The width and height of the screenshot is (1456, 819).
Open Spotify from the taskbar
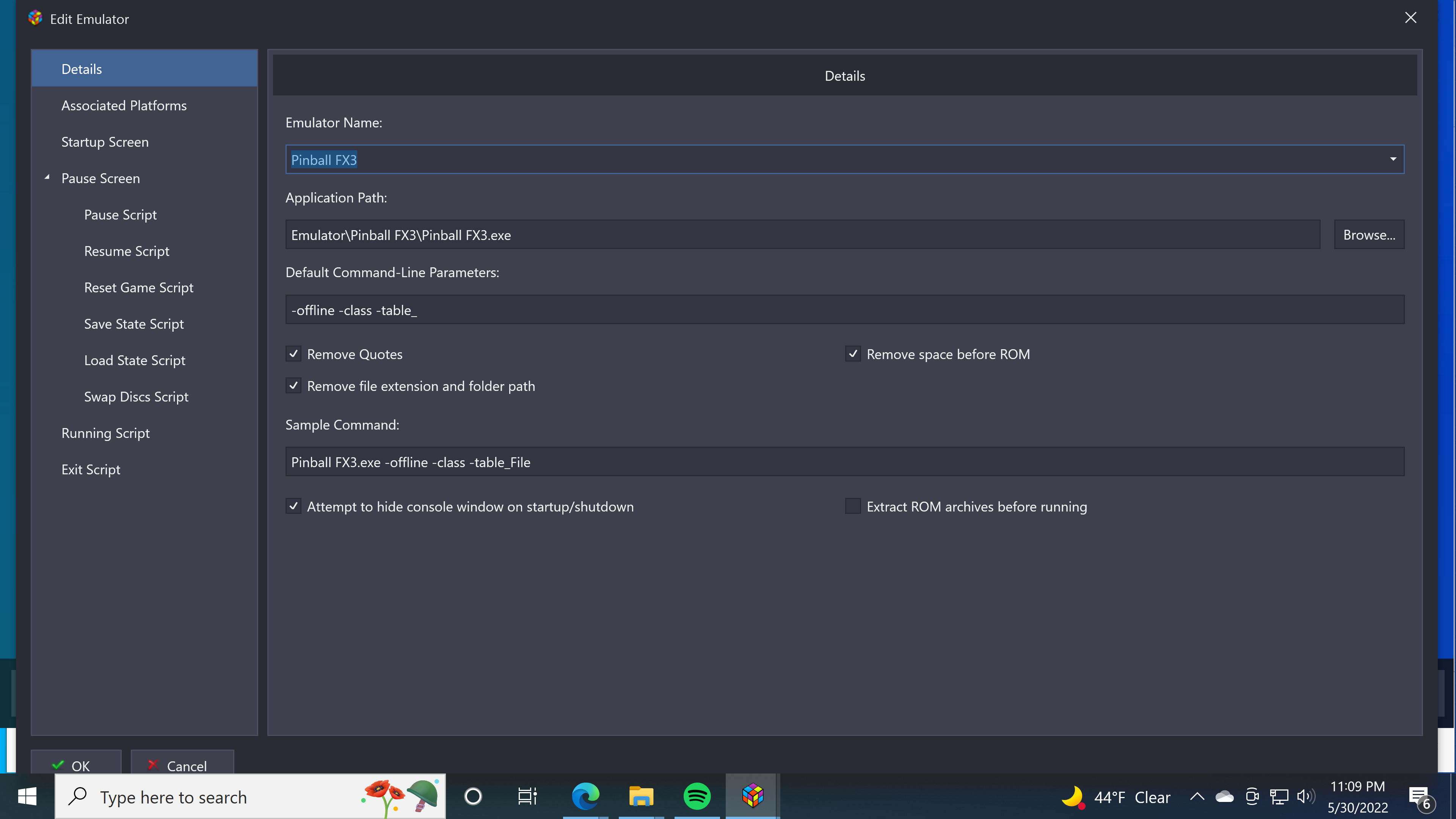pos(697,796)
